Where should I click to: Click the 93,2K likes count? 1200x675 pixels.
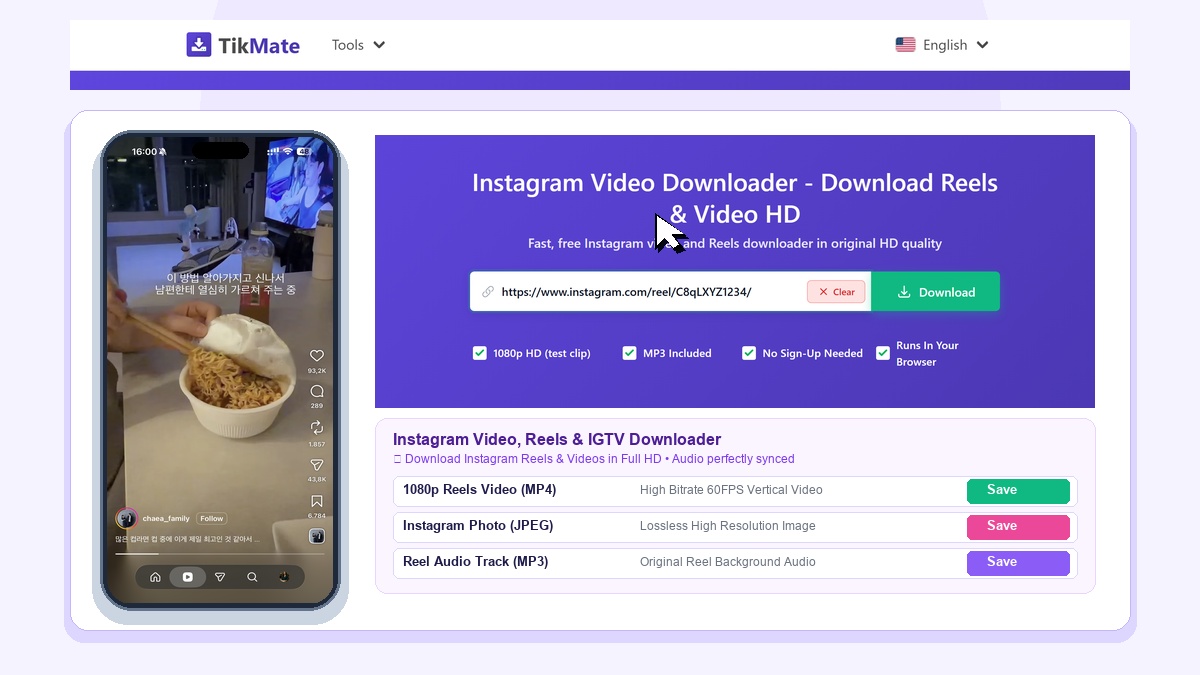click(317, 371)
